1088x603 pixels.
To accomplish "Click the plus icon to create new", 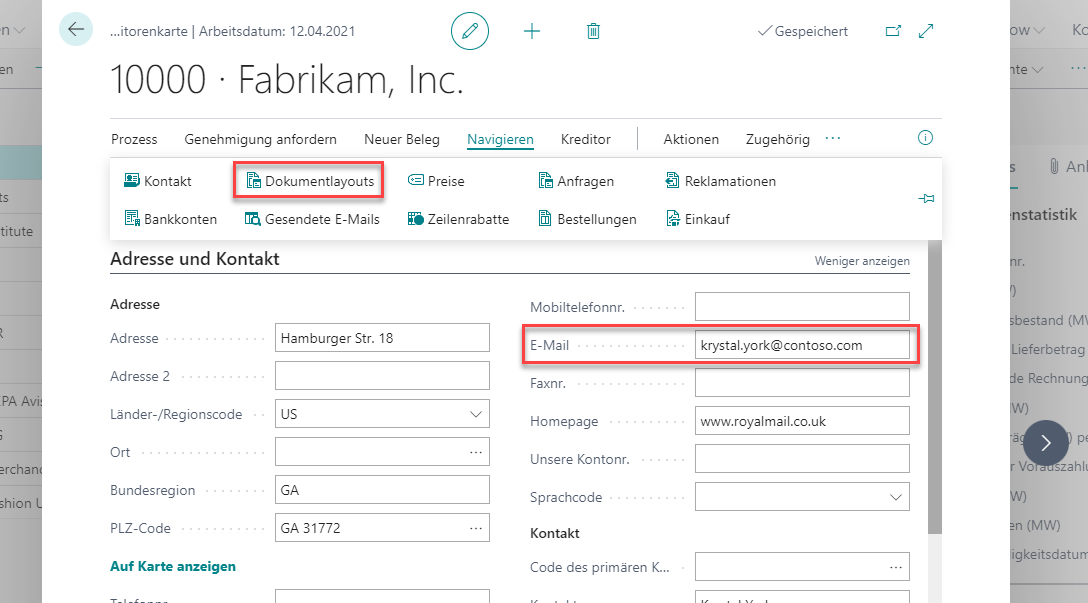I will 532,31.
